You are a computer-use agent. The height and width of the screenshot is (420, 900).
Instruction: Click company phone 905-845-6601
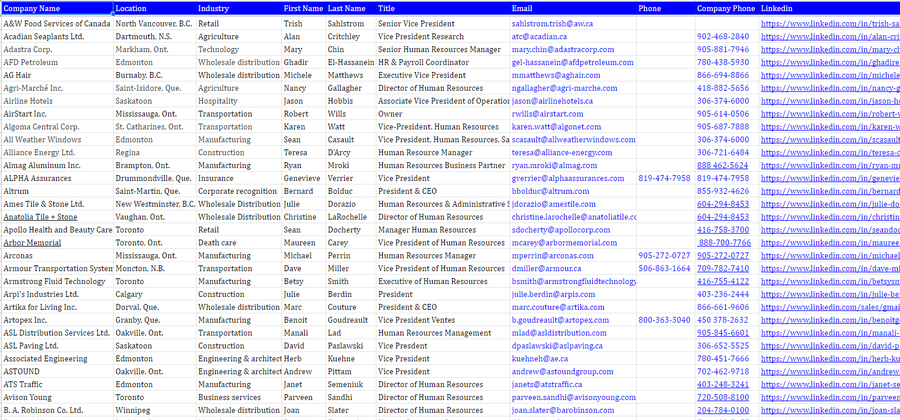tap(723, 333)
